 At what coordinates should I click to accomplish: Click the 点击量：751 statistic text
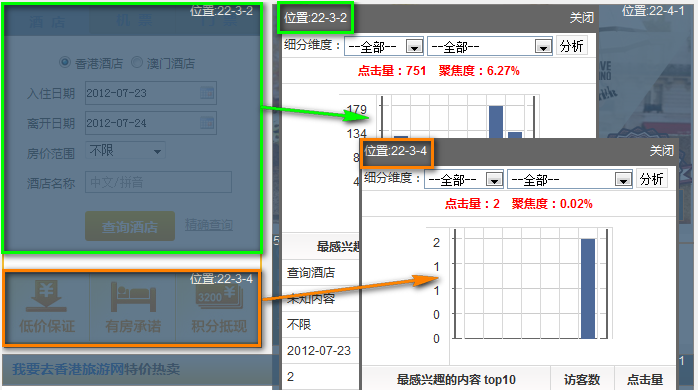click(392, 71)
